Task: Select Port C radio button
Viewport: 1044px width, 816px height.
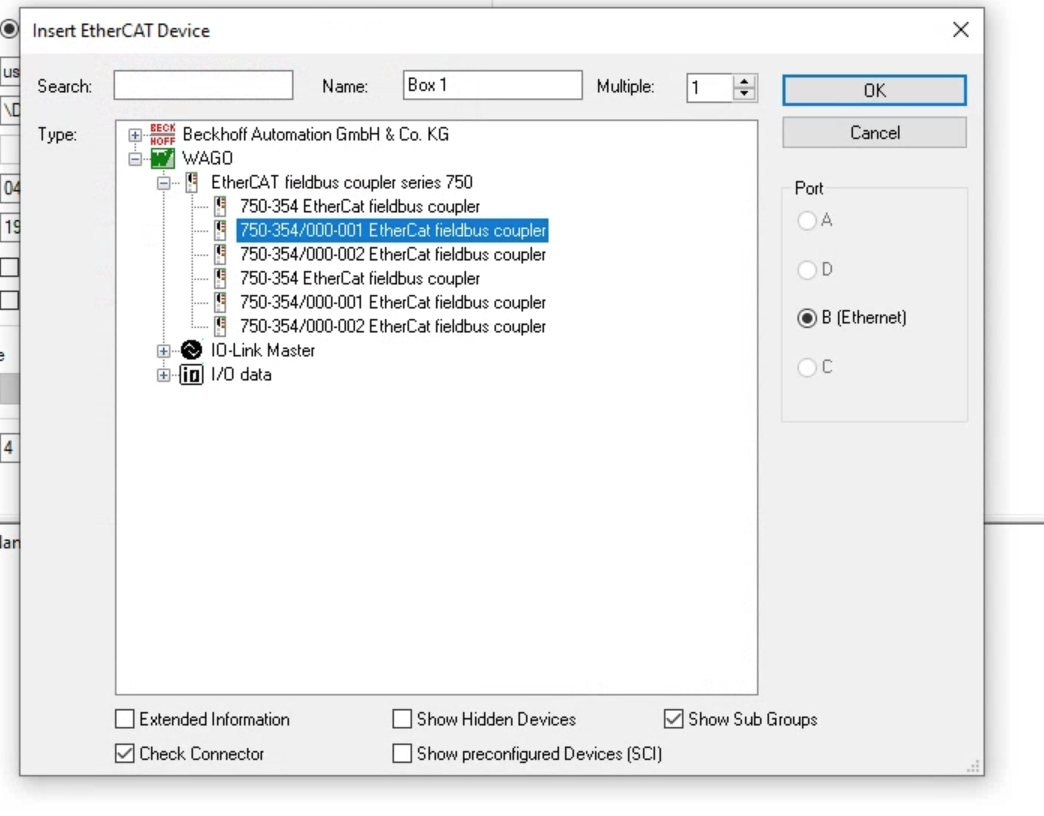Action: (807, 367)
